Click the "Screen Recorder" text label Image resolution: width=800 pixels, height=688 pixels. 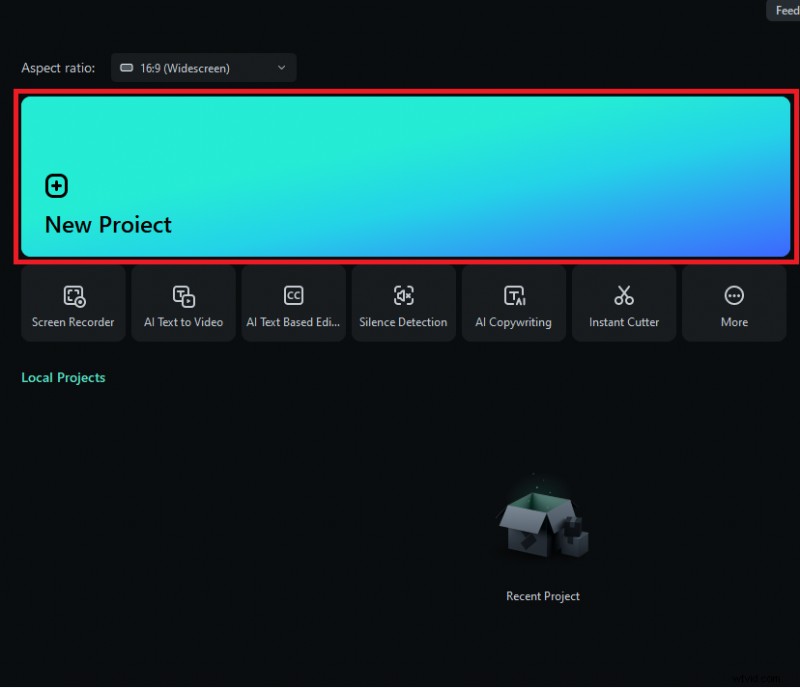(73, 322)
